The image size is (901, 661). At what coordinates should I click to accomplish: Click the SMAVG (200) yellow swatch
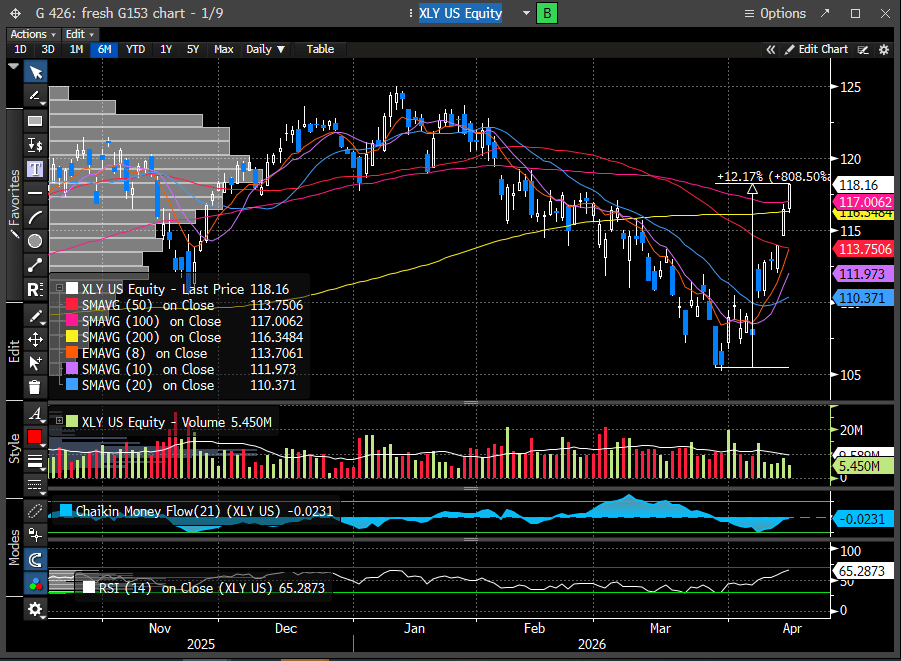72,337
